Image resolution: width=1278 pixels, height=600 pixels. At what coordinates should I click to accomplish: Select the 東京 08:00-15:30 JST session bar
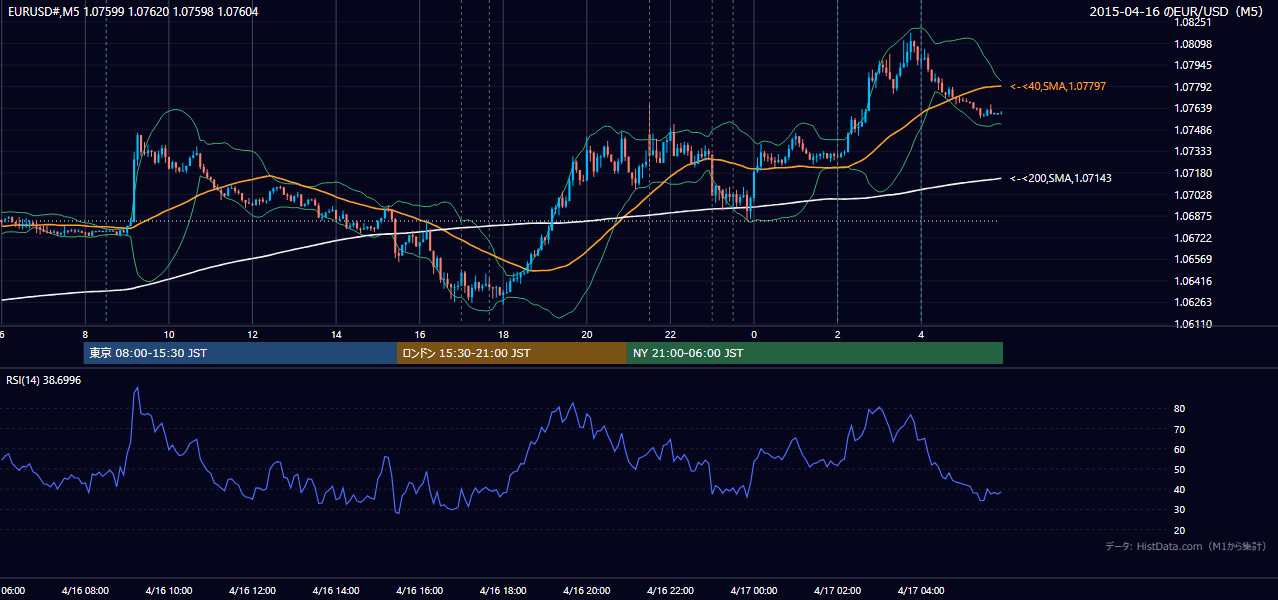point(240,353)
